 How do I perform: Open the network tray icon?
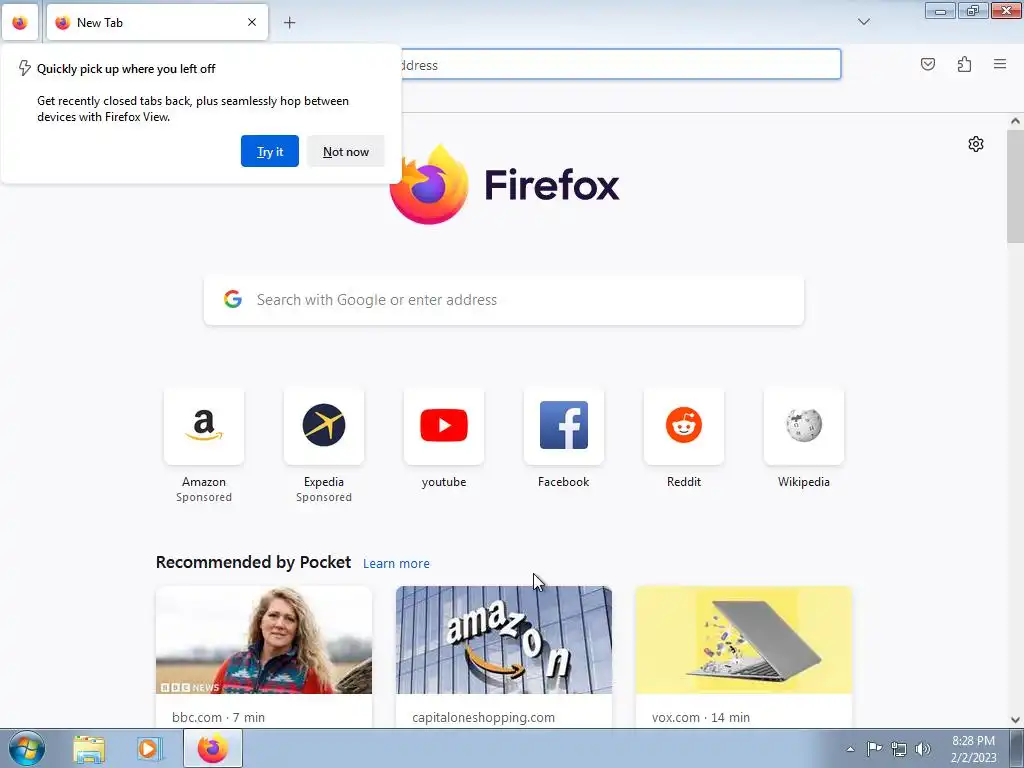coord(899,749)
